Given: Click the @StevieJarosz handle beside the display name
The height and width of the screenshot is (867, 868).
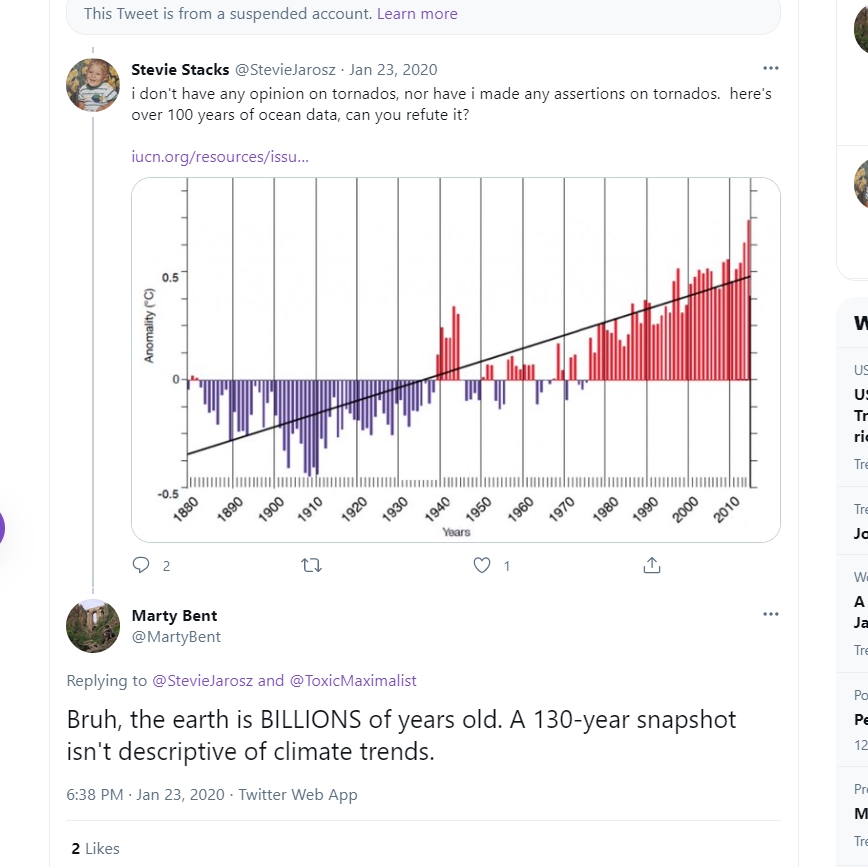Looking at the screenshot, I should coord(286,70).
